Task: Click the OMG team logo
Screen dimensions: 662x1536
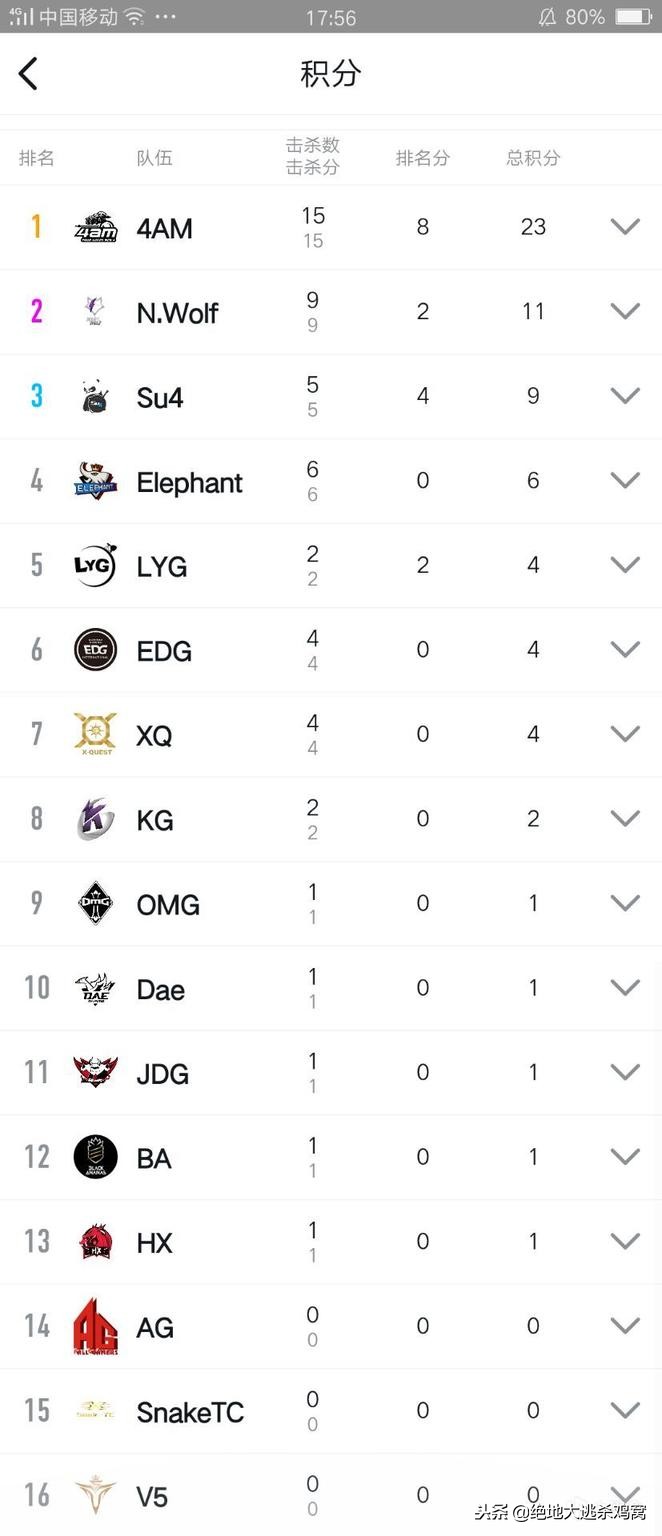Action: [x=96, y=904]
